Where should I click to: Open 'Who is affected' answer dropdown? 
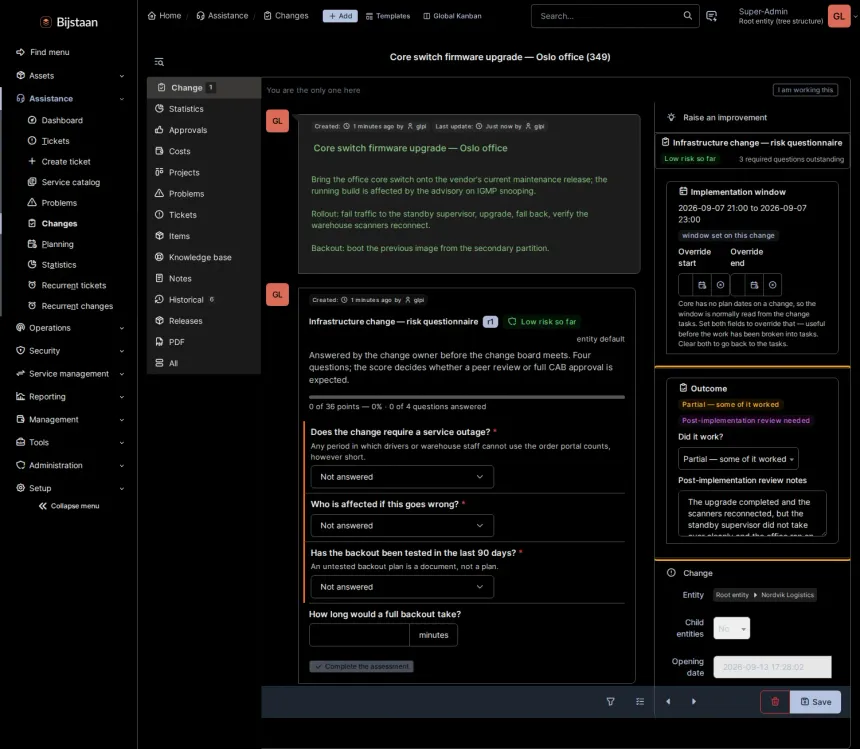tap(402, 525)
